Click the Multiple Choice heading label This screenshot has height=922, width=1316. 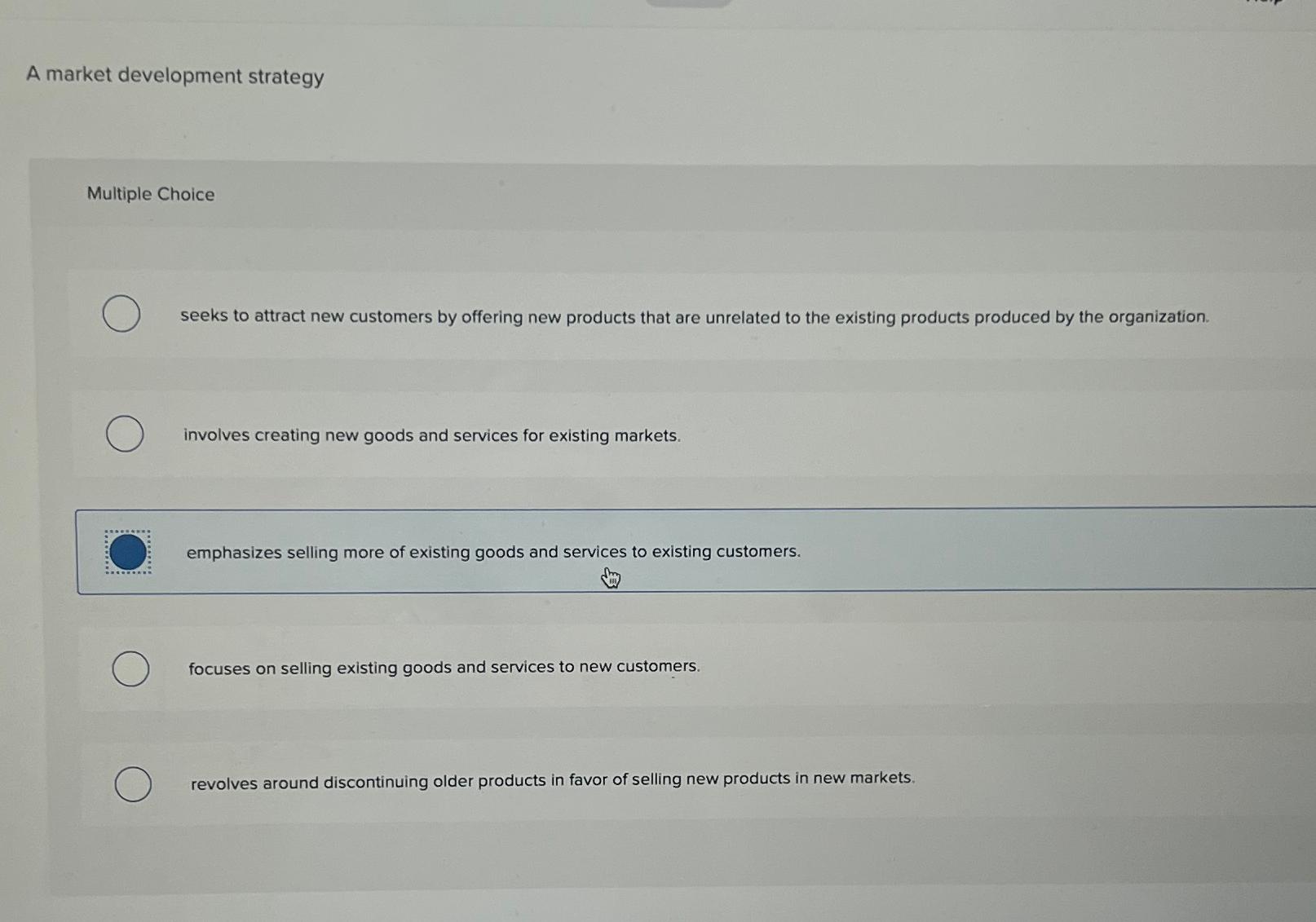click(x=150, y=194)
